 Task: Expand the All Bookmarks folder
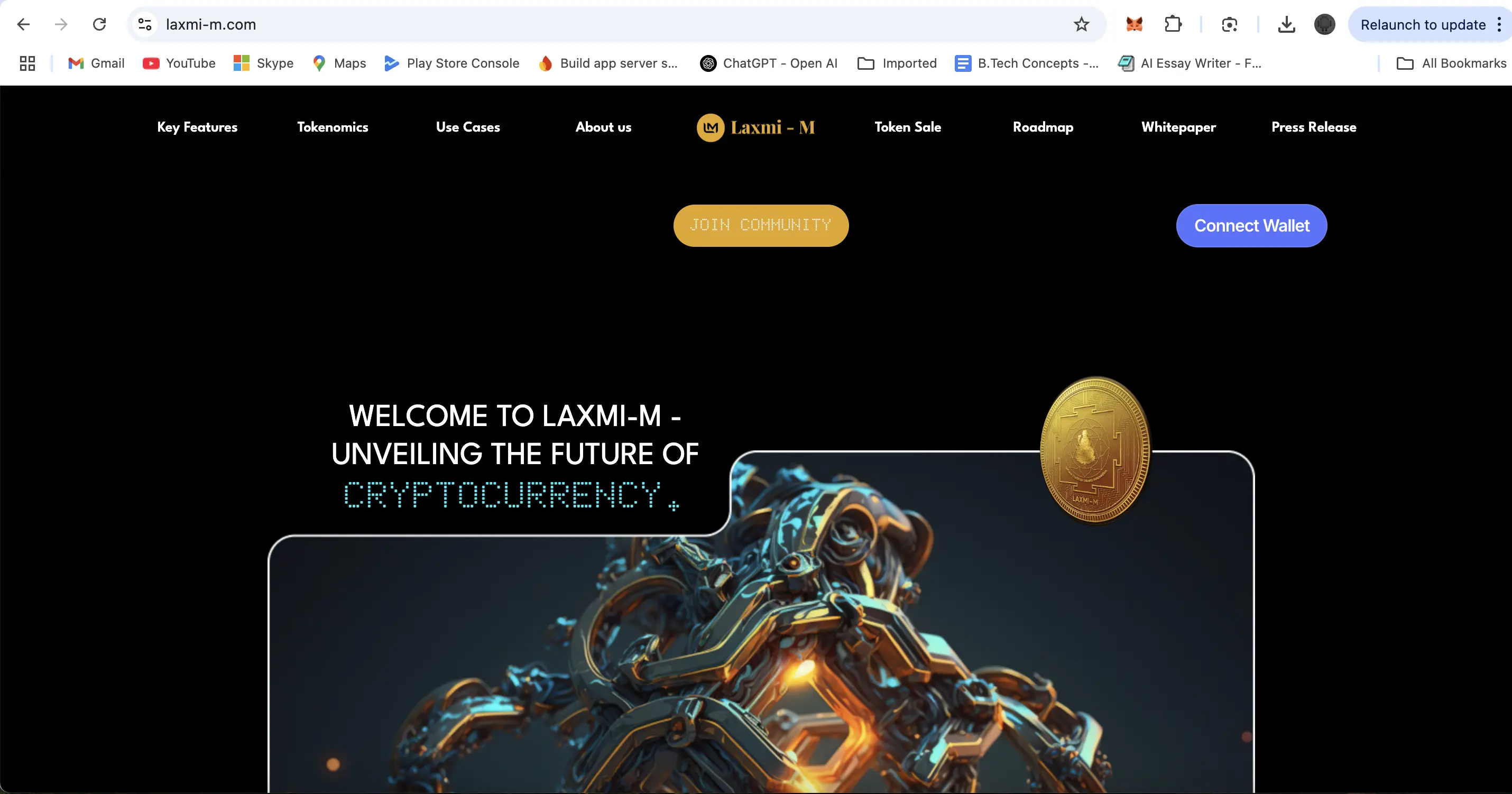pos(1451,63)
